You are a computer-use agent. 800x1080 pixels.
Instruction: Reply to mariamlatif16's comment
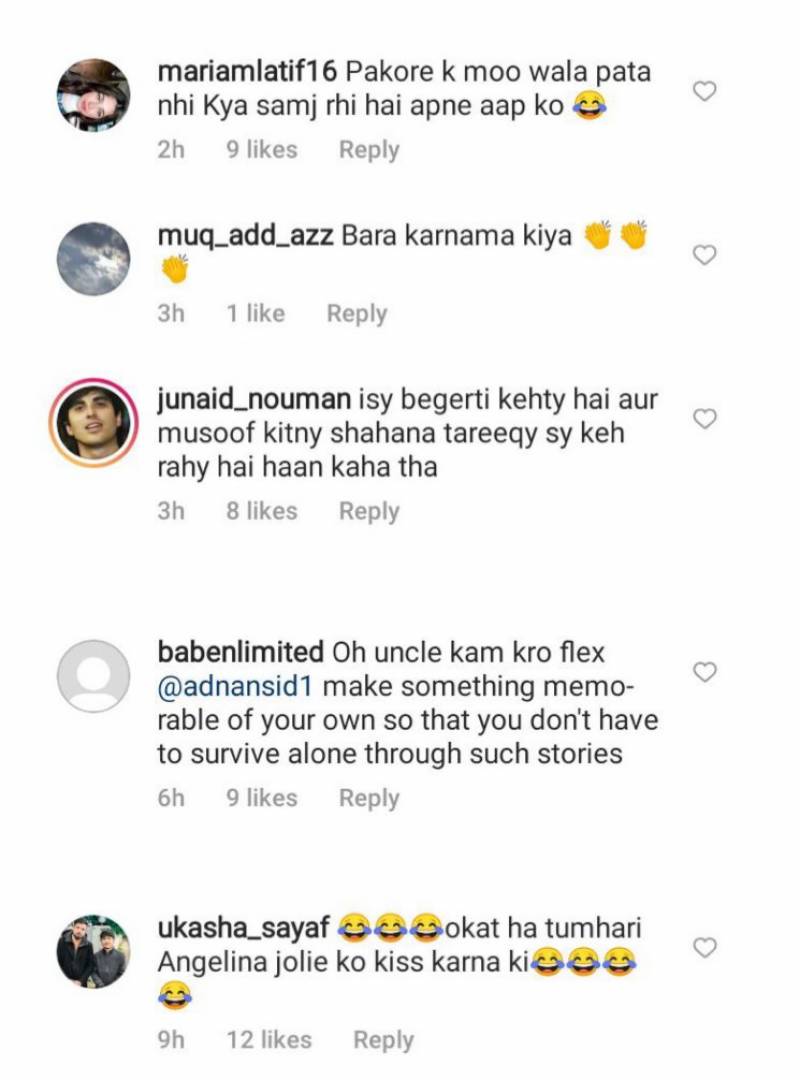369,150
